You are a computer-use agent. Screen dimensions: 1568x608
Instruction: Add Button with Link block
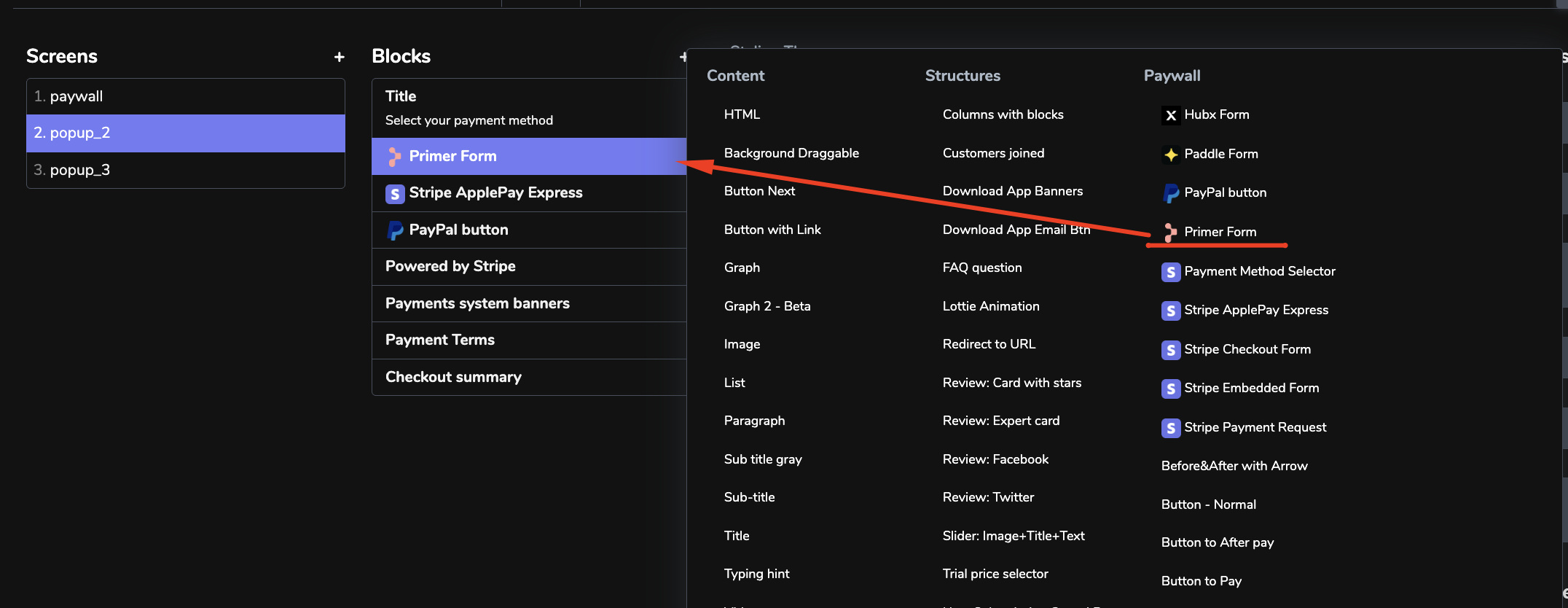tap(772, 230)
